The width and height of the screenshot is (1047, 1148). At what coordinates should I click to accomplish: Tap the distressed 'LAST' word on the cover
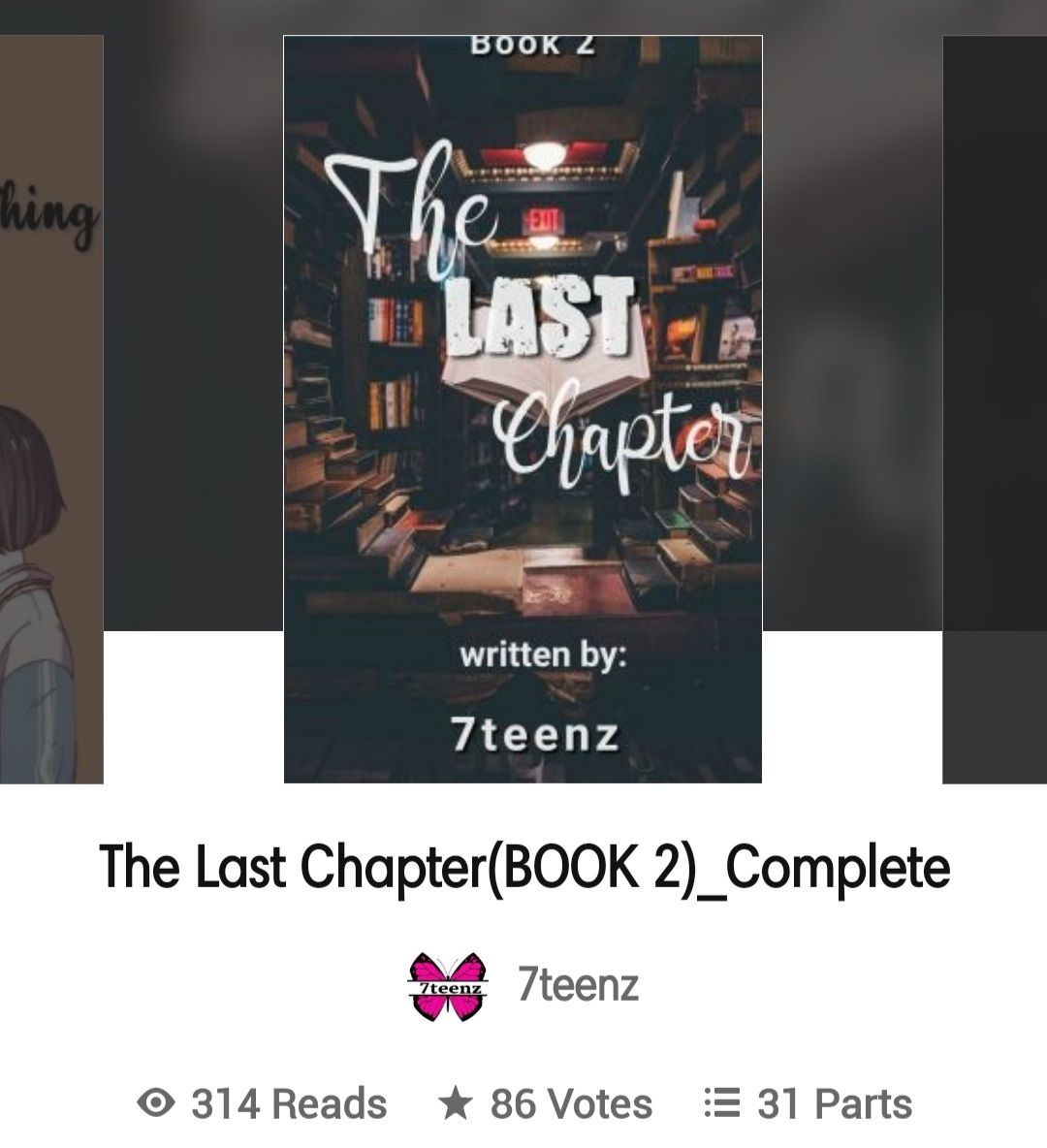tap(540, 319)
